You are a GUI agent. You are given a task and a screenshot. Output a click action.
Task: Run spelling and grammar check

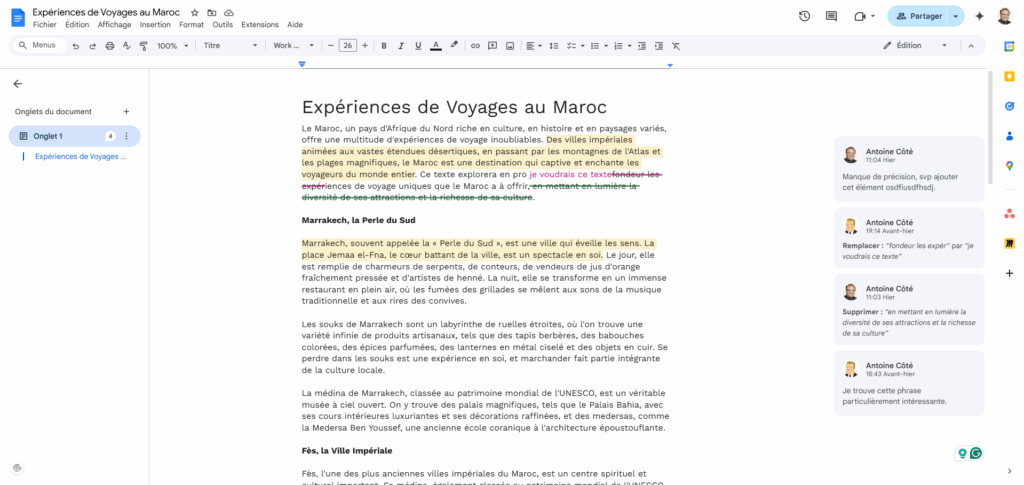pos(127,46)
